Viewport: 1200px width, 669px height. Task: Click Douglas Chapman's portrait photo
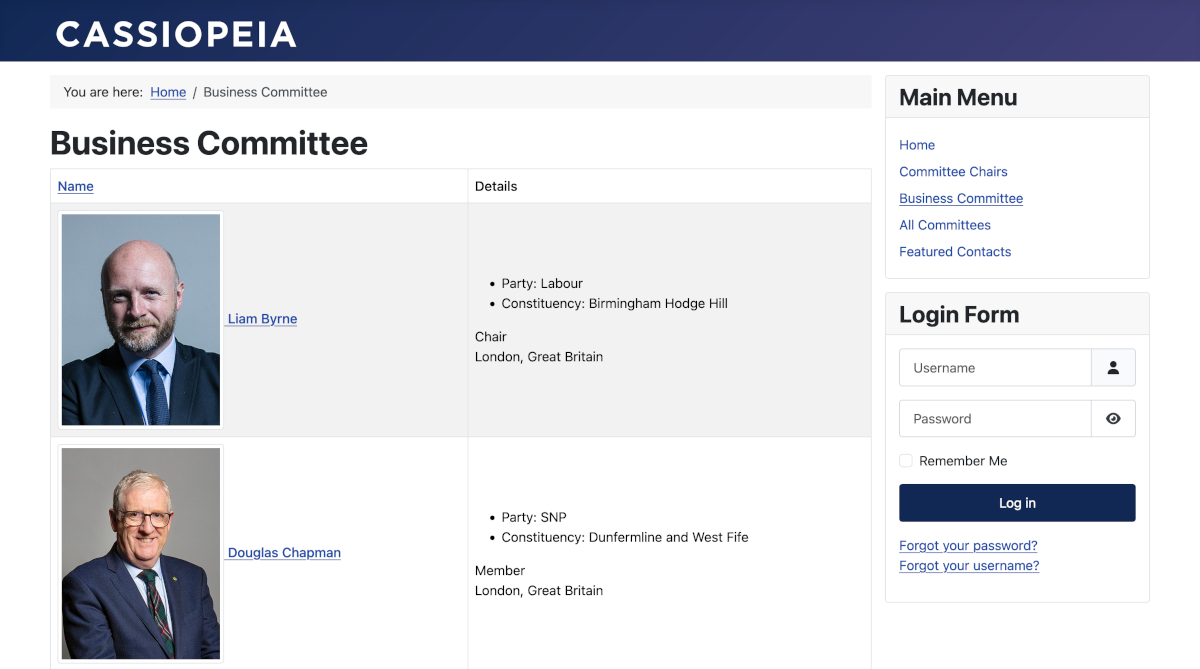(x=140, y=553)
